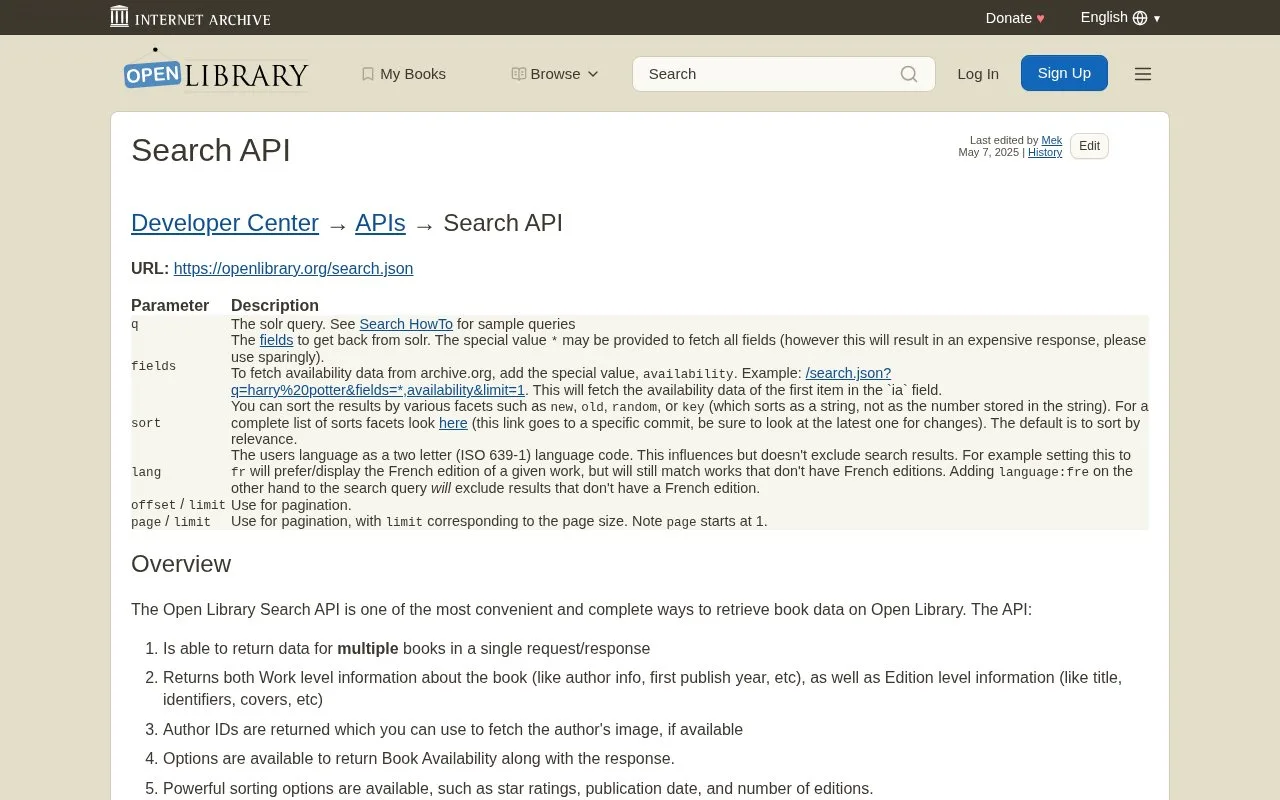
Task: Click the book icon beside Browse
Action: [518, 74]
